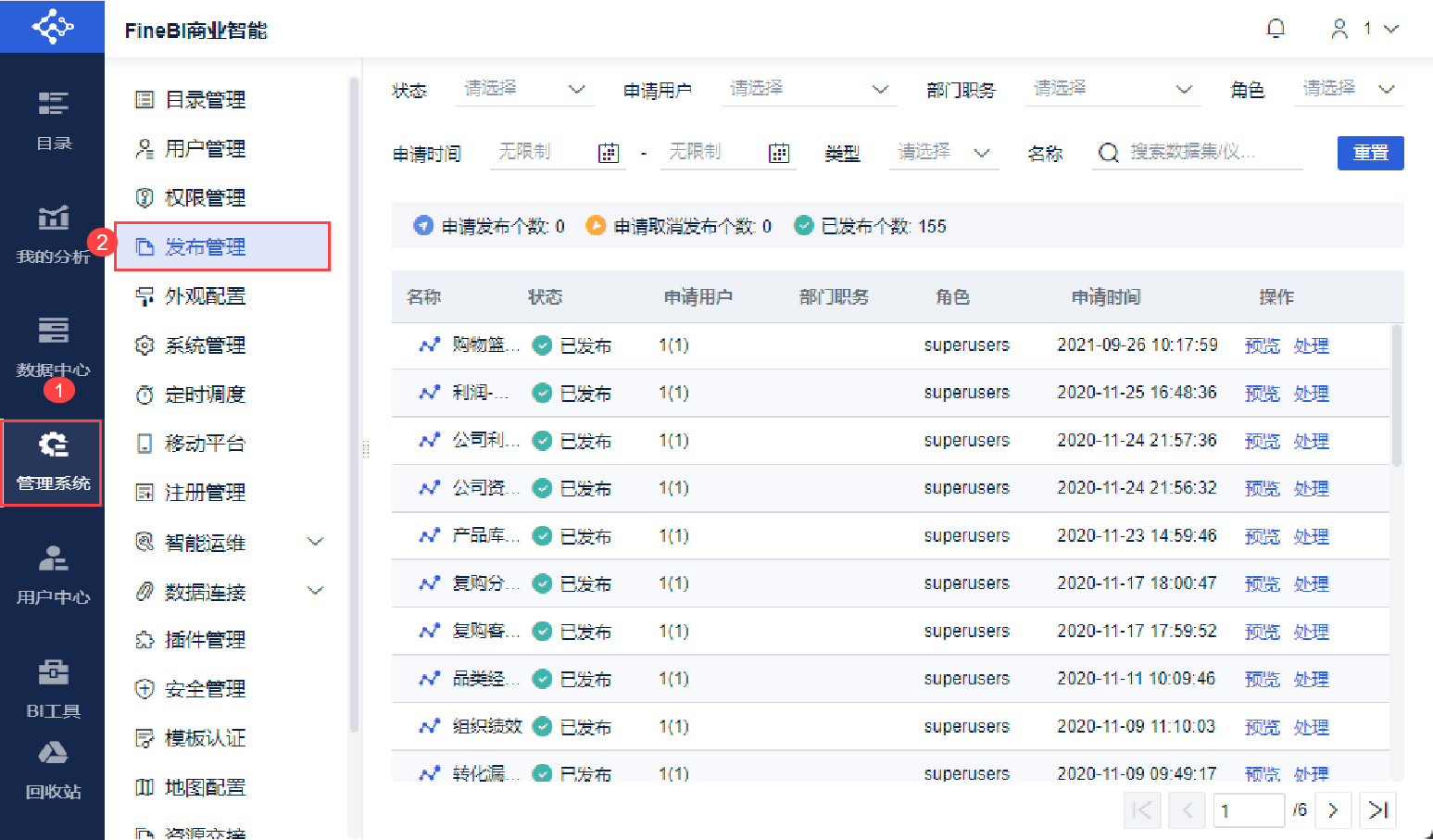
Task: Expand the 数据连接 menu section
Action: click(315, 591)
